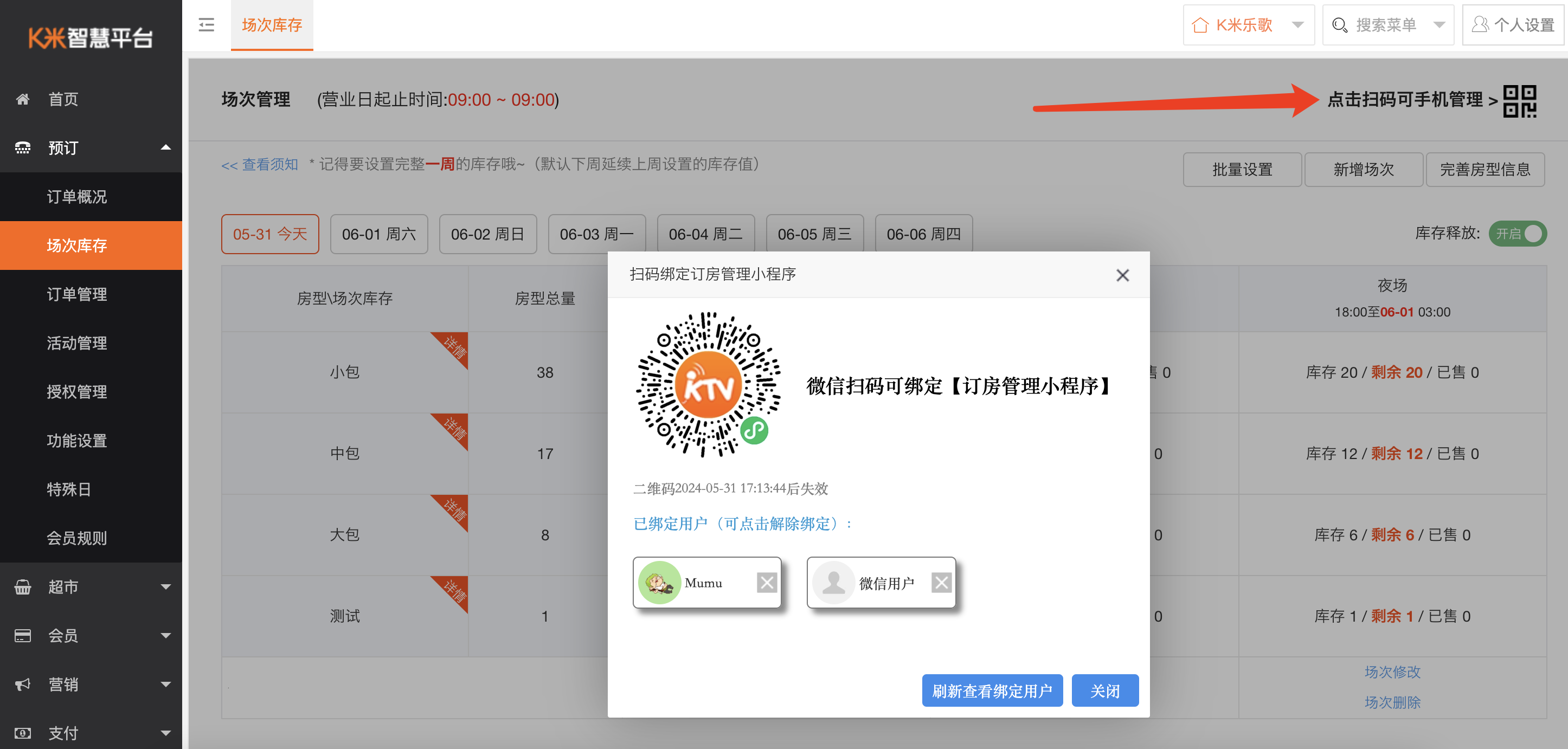Select the 06-03 周一 date tab
This screenshot has height=749, width=1568.
click(596, 234)
